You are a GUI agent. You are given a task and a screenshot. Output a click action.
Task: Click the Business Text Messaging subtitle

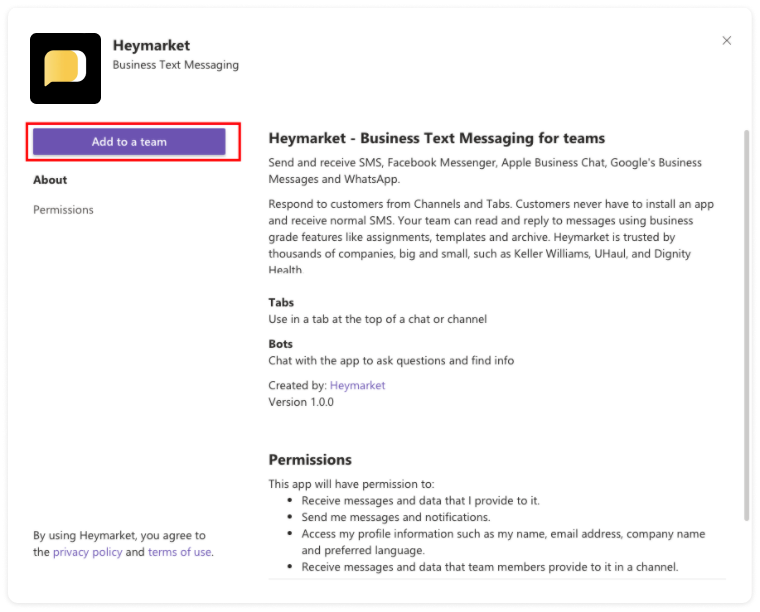tap(175, 65)
